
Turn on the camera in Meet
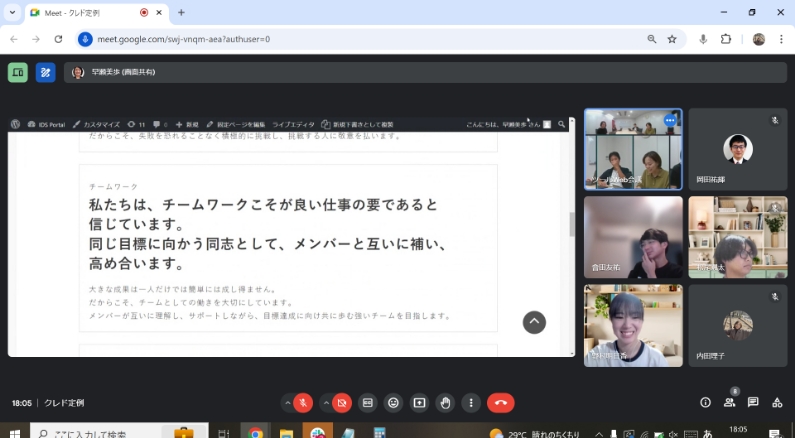342,403
